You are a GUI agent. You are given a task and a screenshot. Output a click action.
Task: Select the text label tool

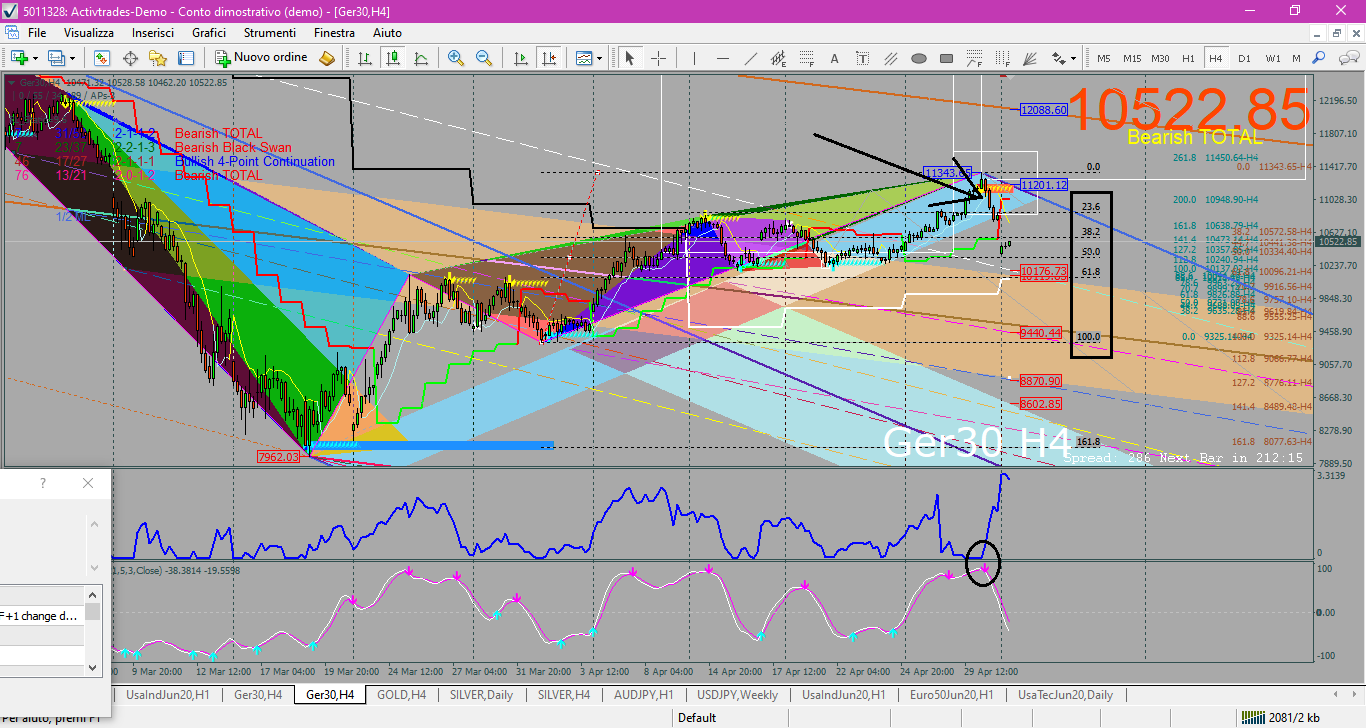(863, 58)
